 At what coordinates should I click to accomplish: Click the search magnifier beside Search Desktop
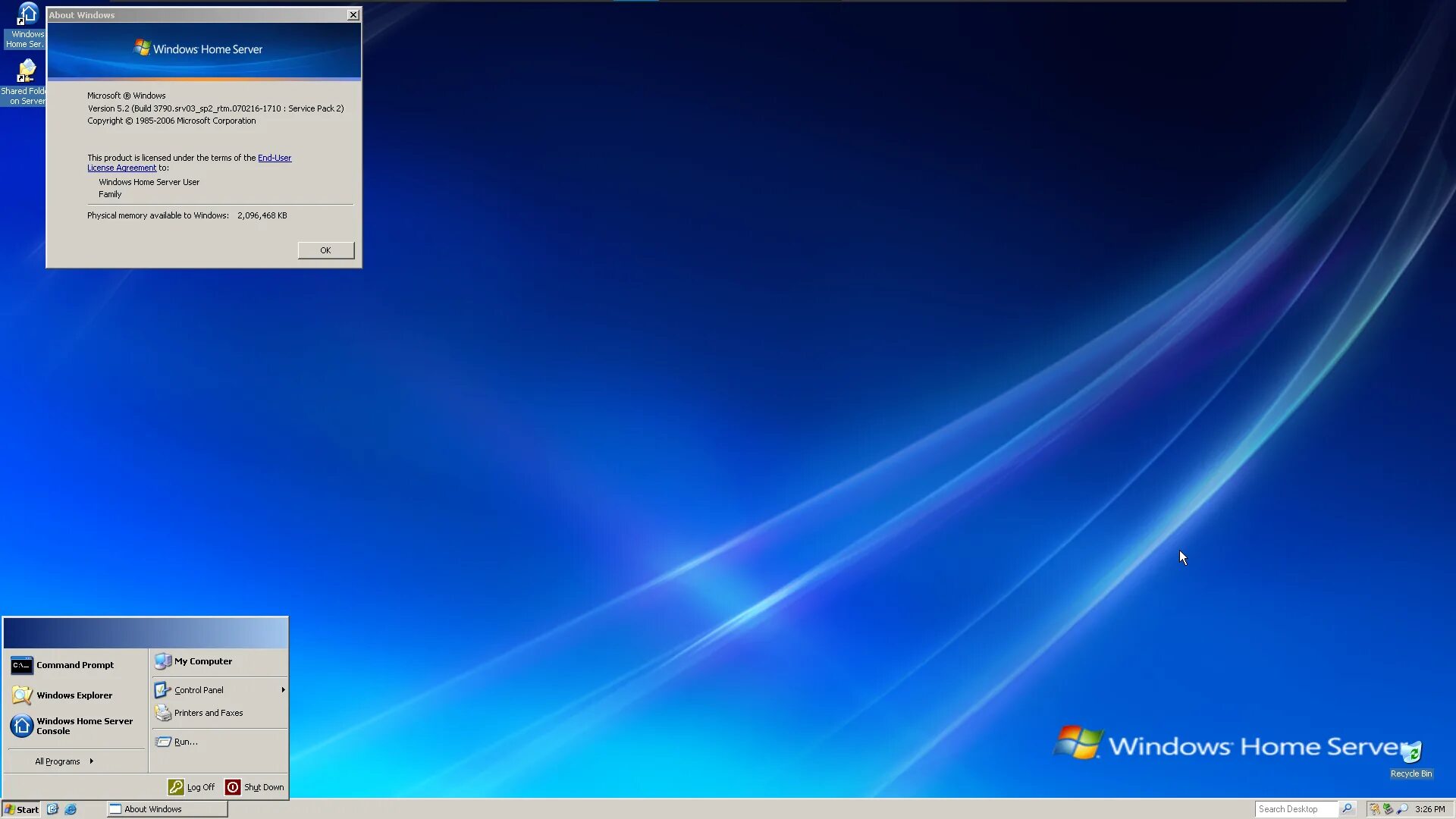click(x=1348, y=808)
